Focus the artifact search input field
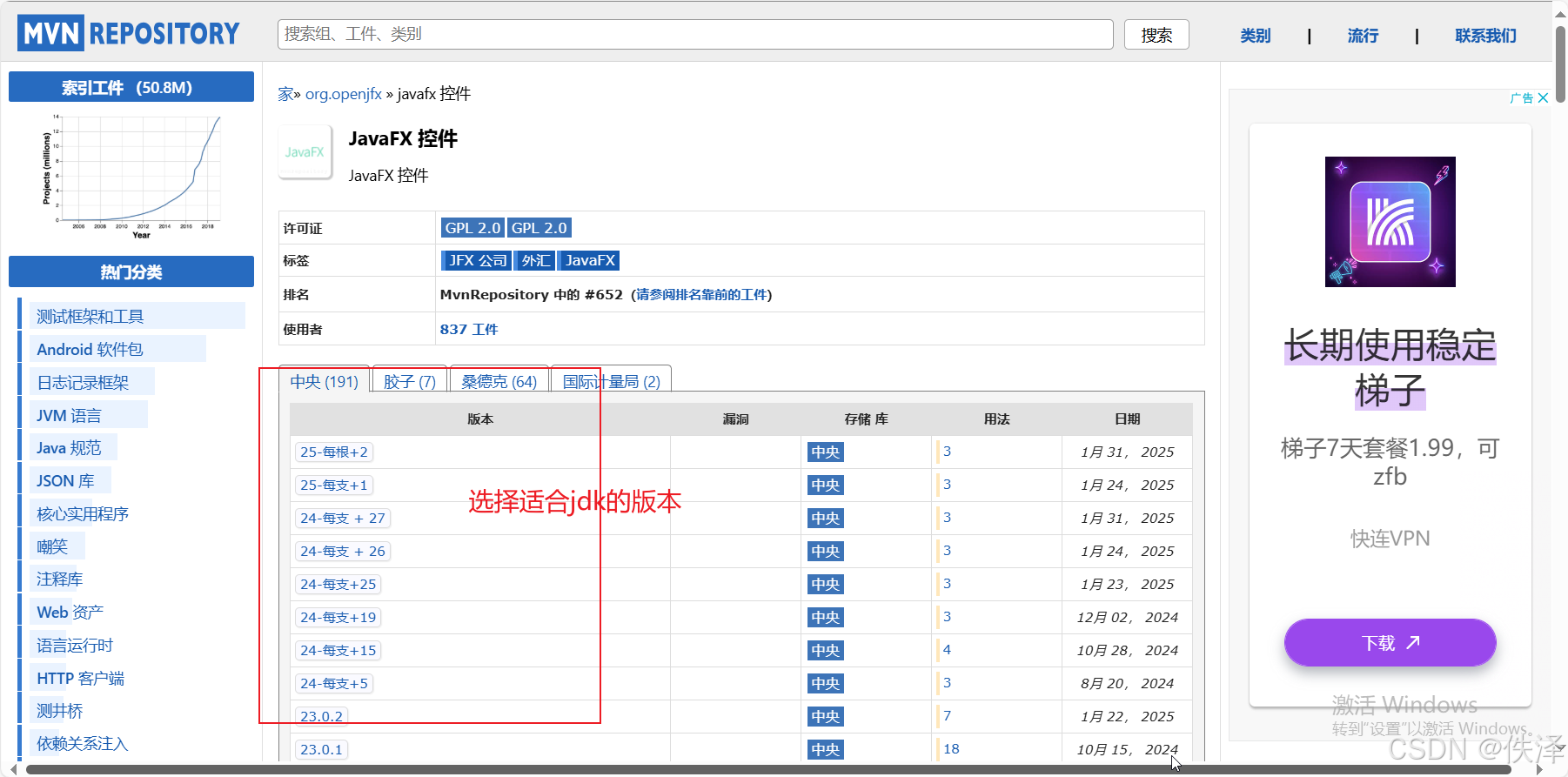Viewport: 1568px width, 777px height. tap(695, 34)
